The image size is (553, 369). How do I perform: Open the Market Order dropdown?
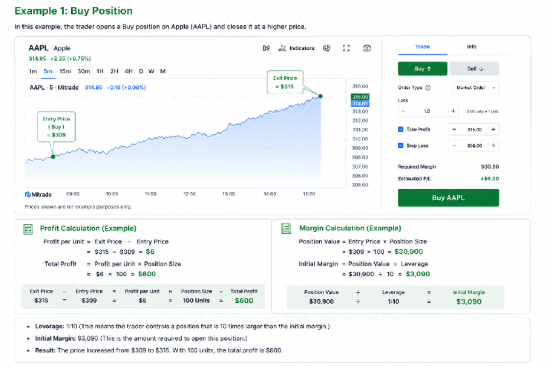[x=475, y=87]
